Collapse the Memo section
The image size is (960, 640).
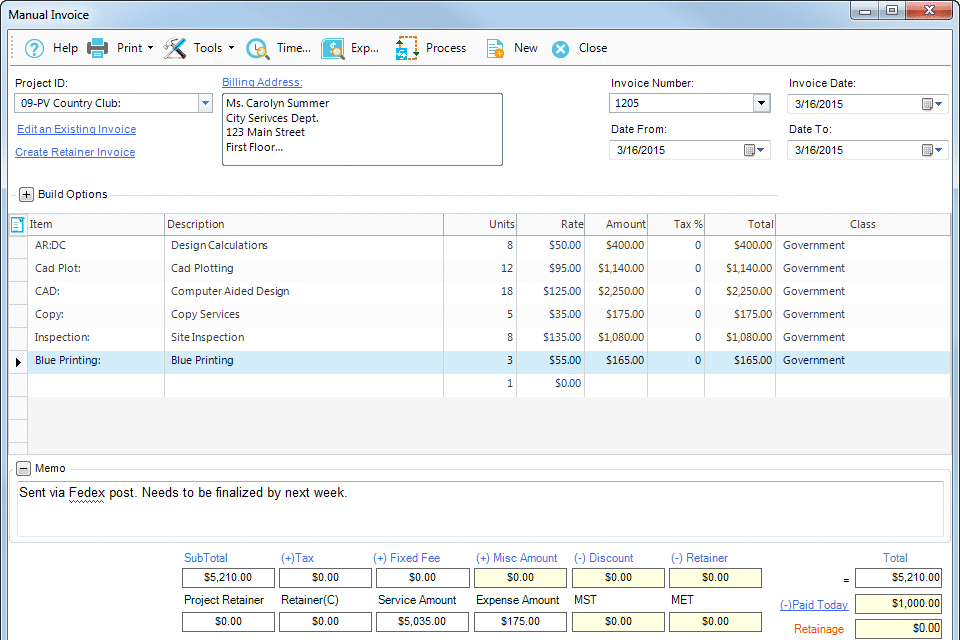[x=24, y=468]
